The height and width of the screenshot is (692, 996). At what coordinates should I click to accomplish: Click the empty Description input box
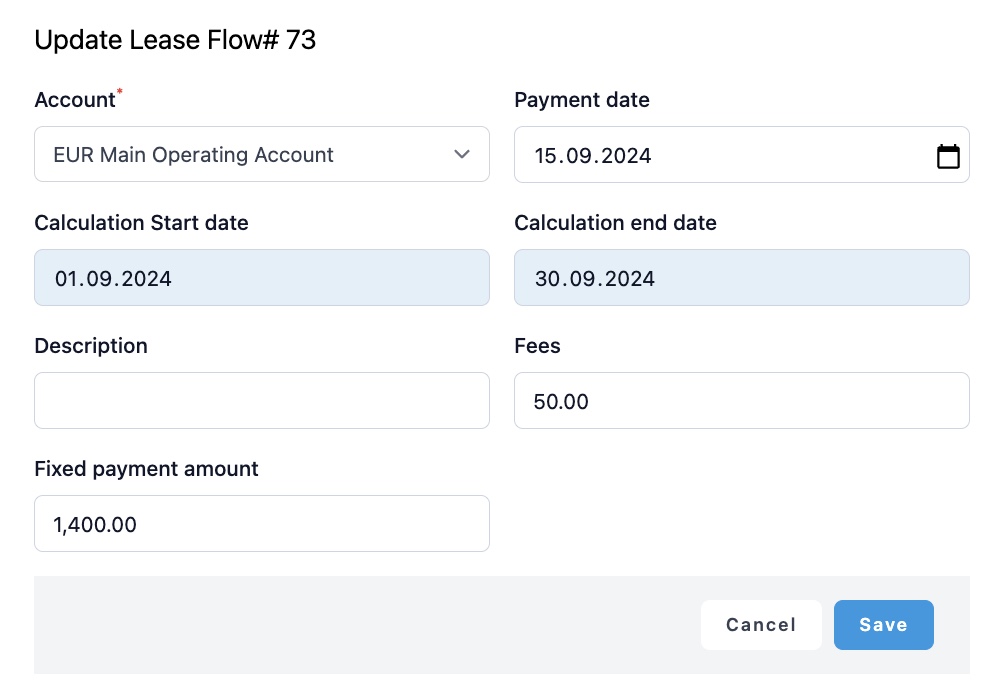tap(262, 400)
